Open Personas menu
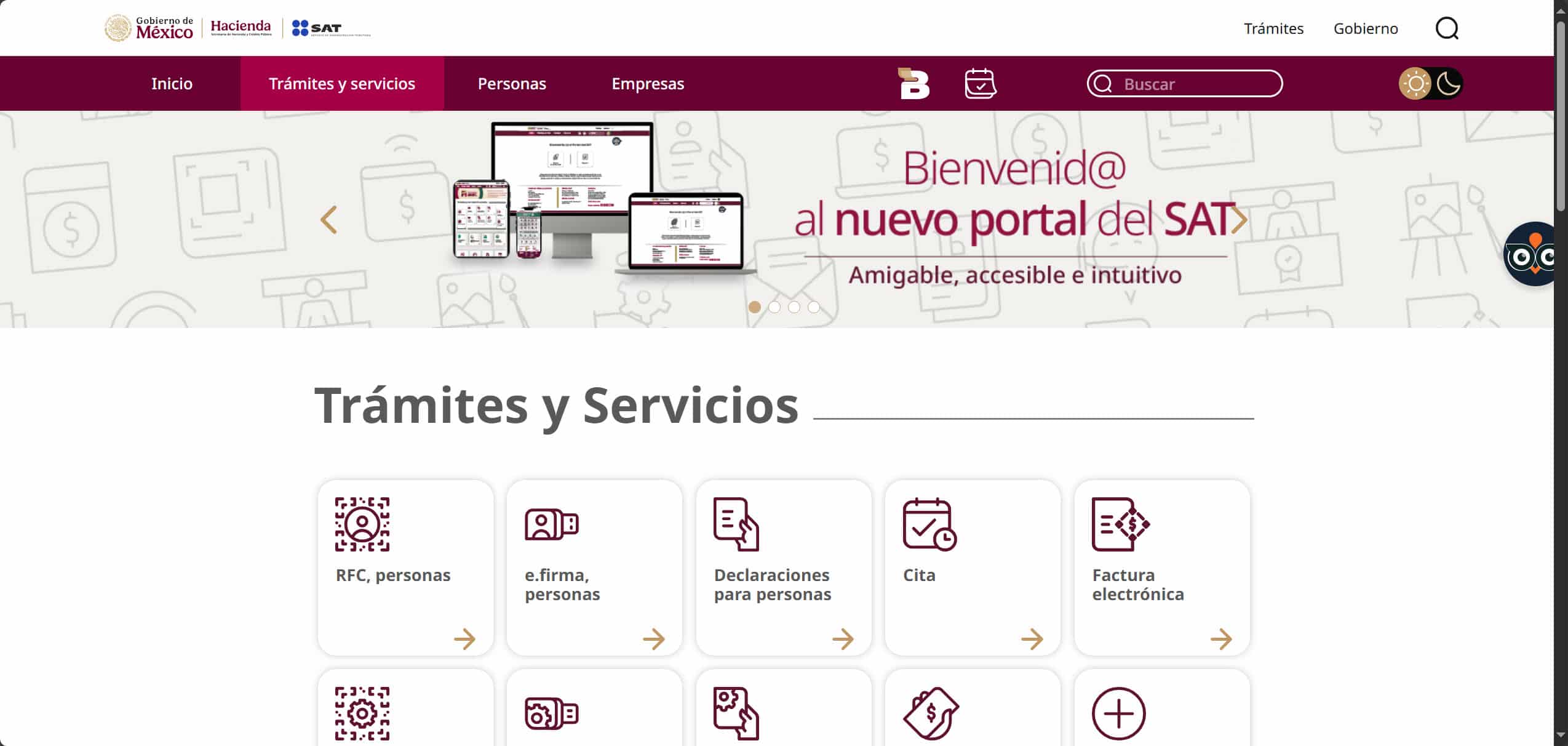Image resolution: width=1568 pixels, height=746 pixels. (512, 83)
